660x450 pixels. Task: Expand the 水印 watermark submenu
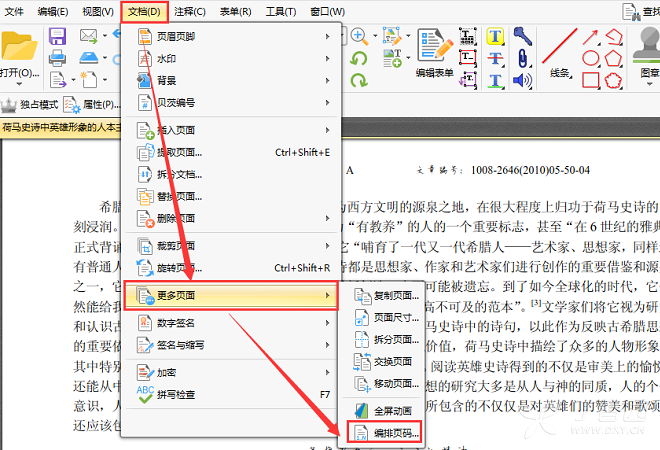(232, 59)
